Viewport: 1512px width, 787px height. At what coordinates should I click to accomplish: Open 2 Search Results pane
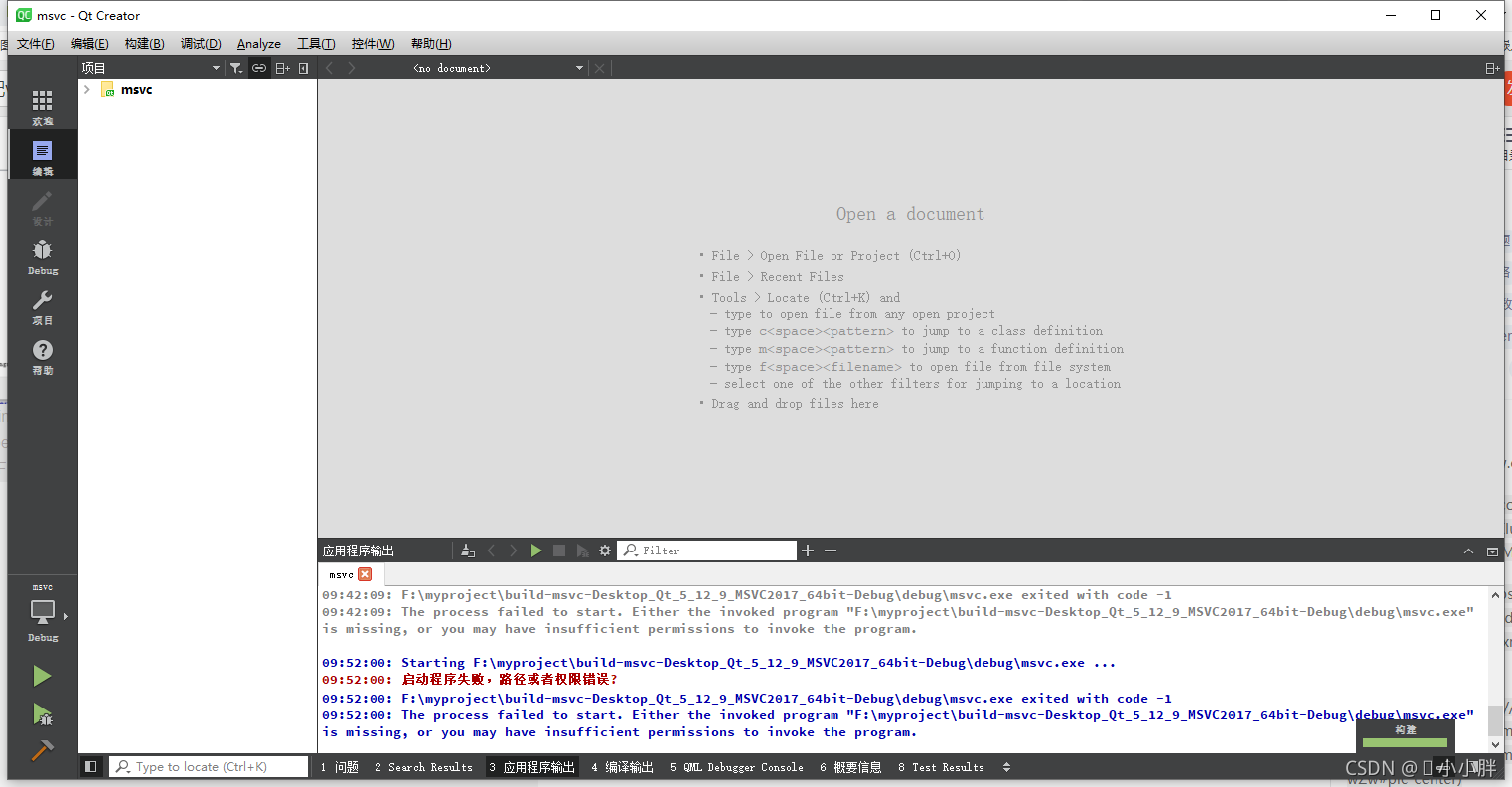click(x=424, y=767)
